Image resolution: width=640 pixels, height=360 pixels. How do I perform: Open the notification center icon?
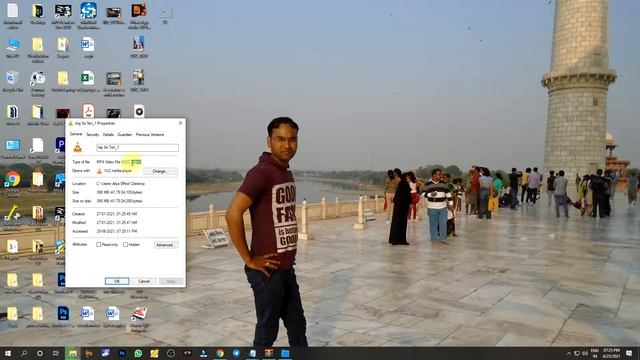[629, 353]
